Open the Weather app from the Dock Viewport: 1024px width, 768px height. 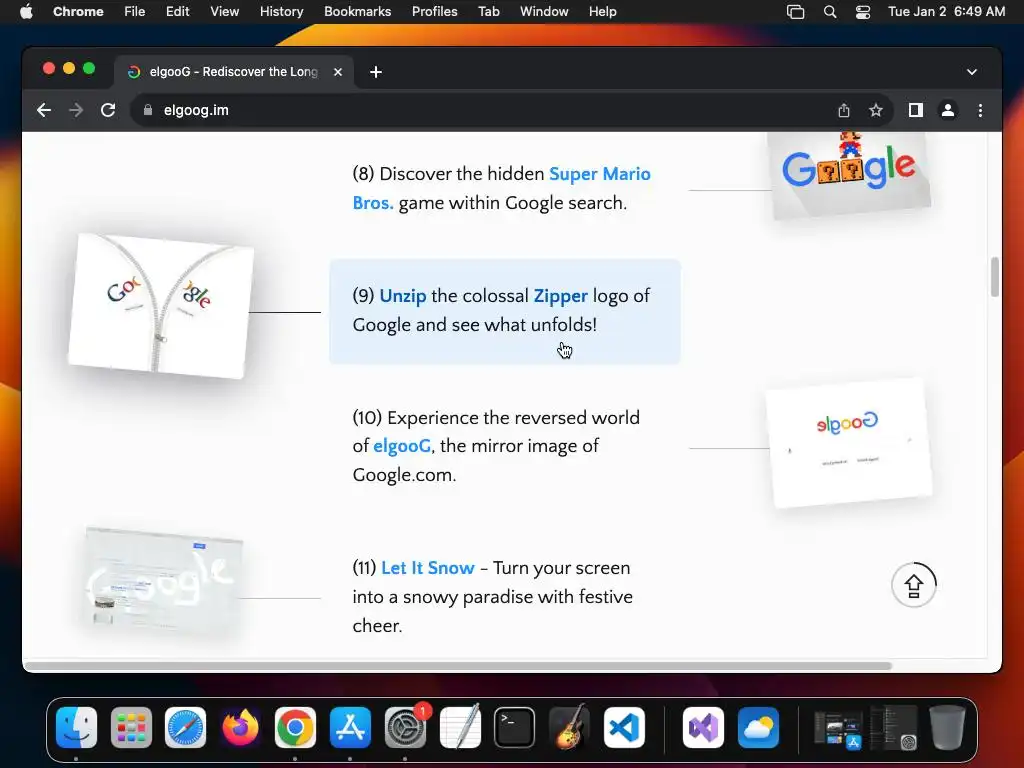[758, 728]
